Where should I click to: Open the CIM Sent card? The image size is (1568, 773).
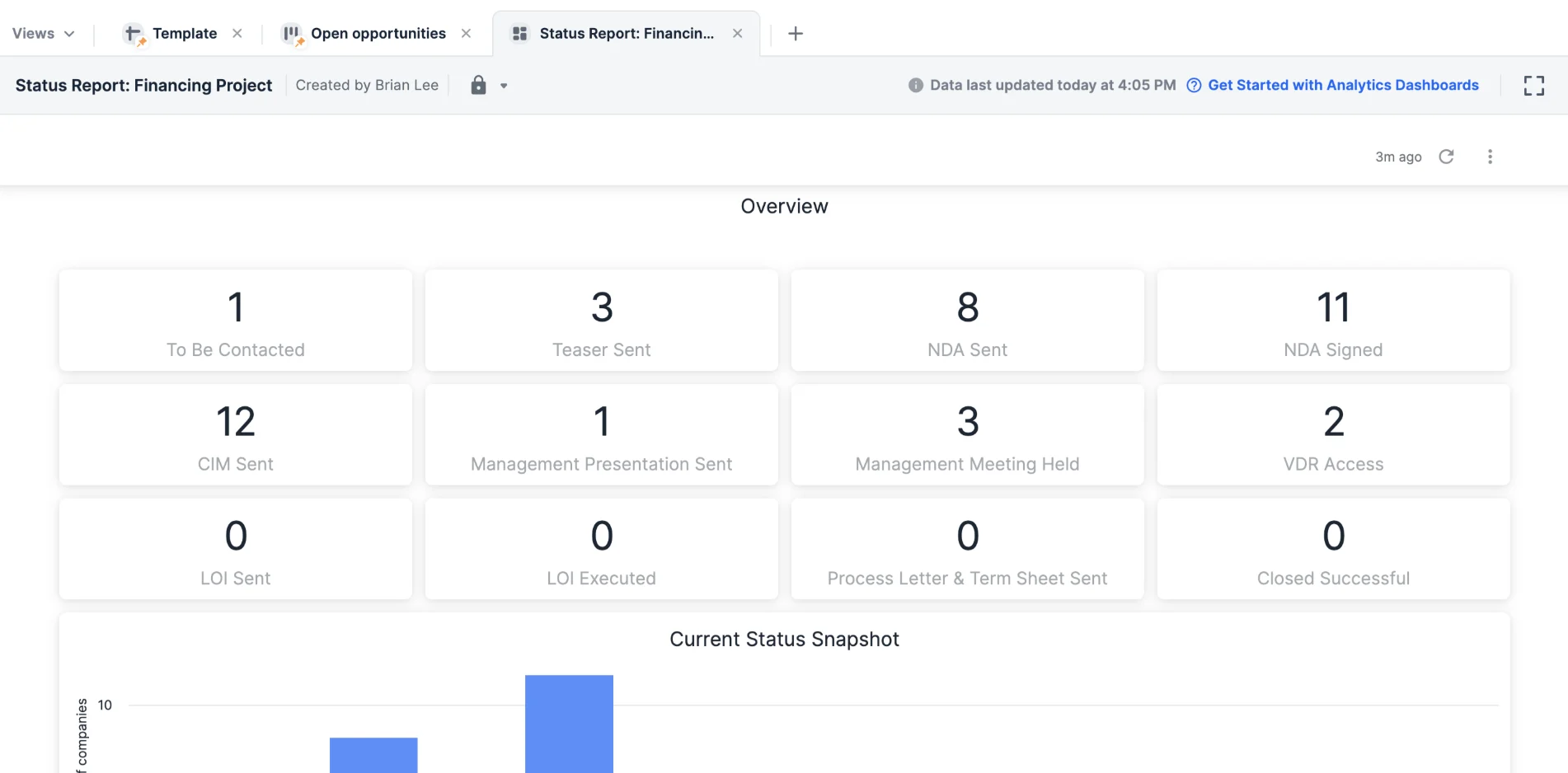[x=236, y=435]
